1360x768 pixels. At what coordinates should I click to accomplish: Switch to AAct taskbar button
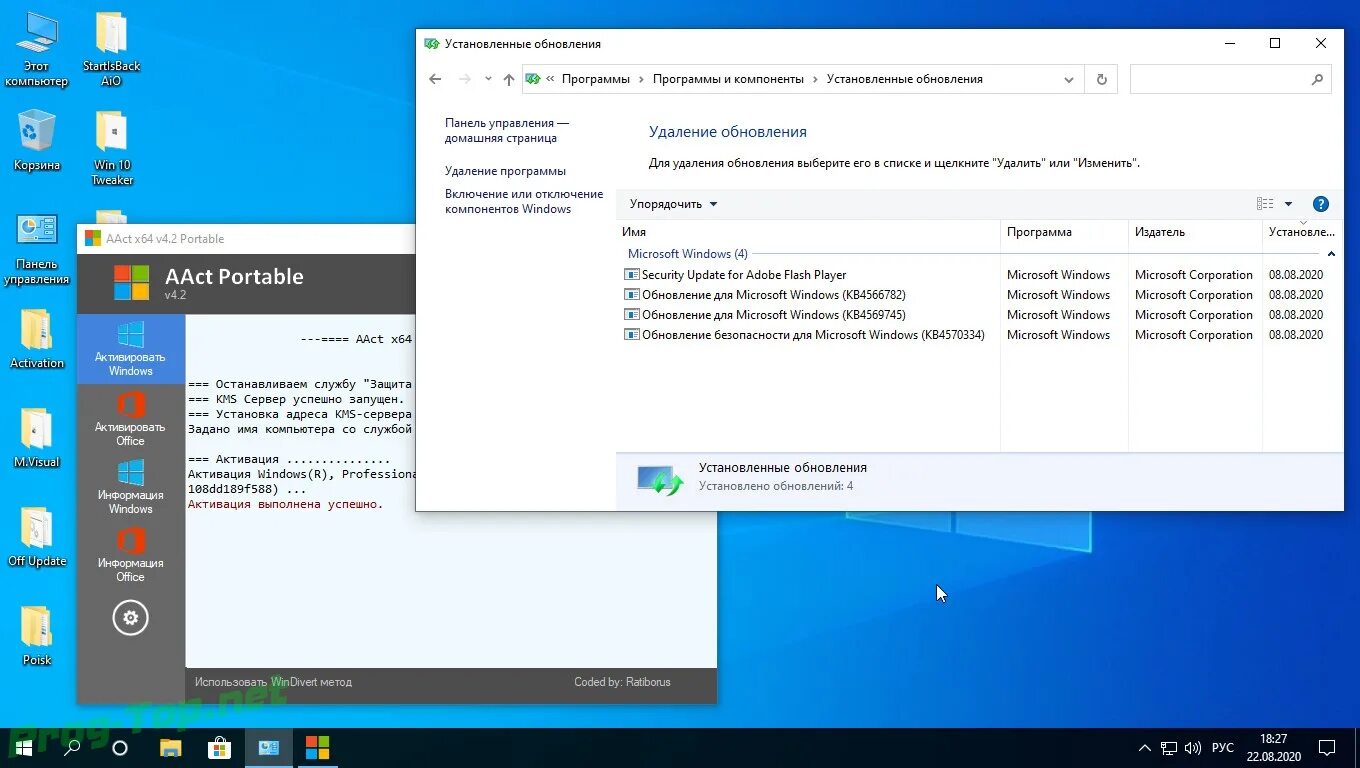[x=317, y=747]
